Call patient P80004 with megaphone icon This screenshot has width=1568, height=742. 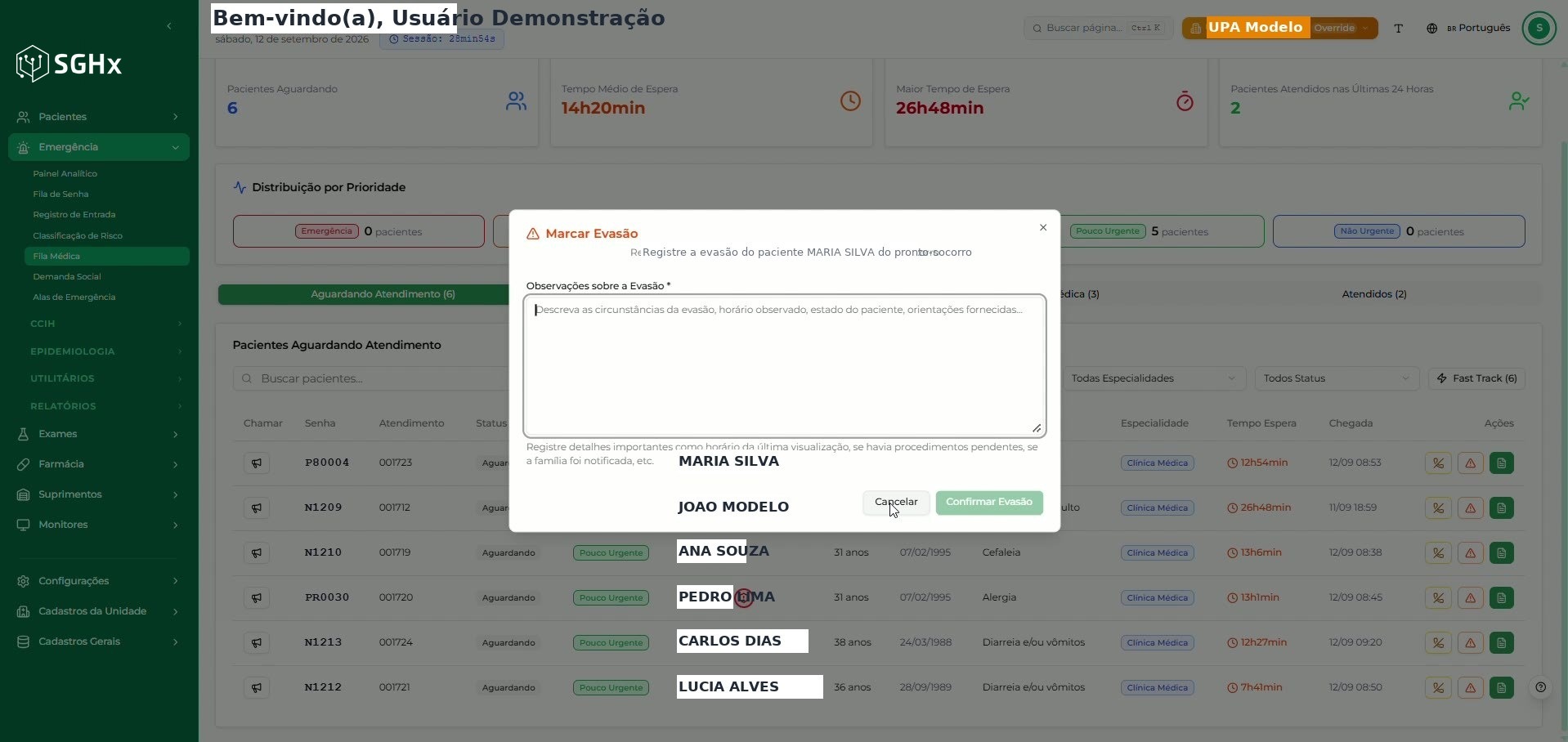(257, 463)
